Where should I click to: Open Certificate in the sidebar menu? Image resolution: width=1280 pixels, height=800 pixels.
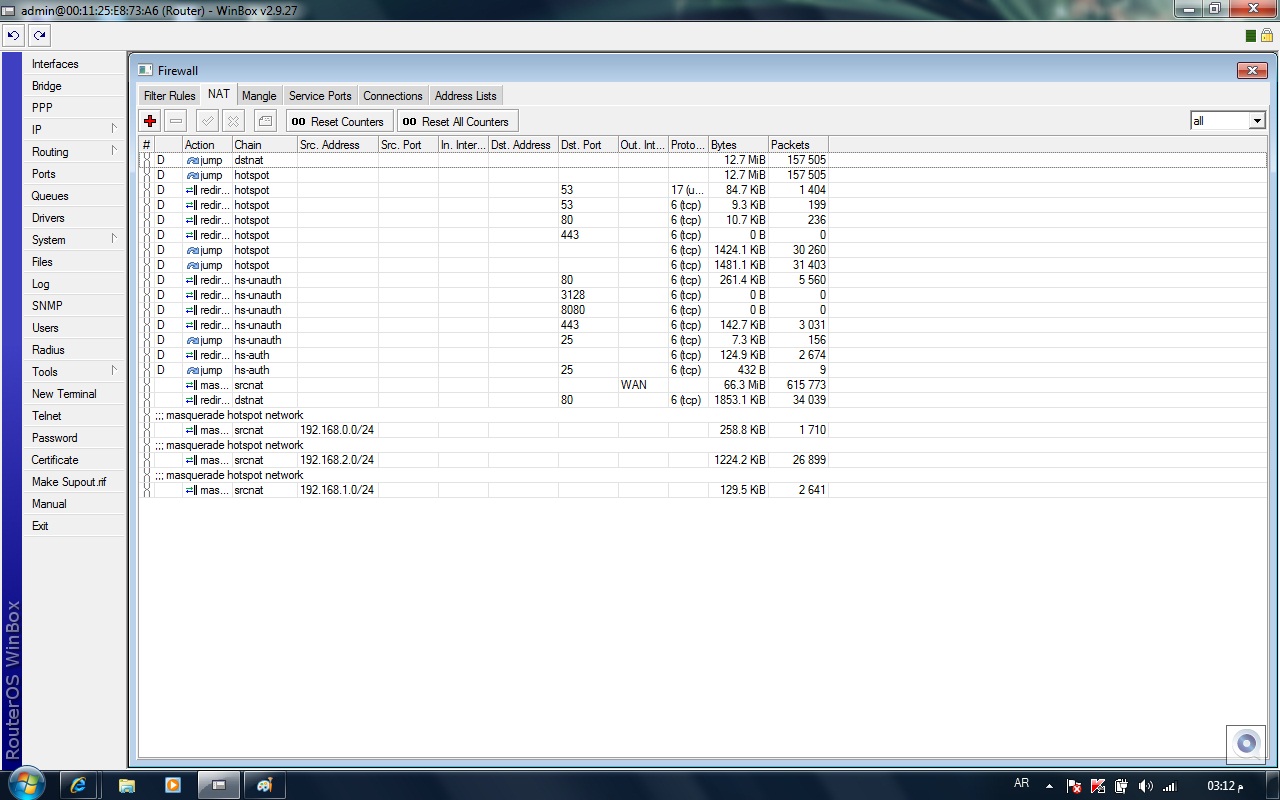pyautogui.click(x=76, y=460)
